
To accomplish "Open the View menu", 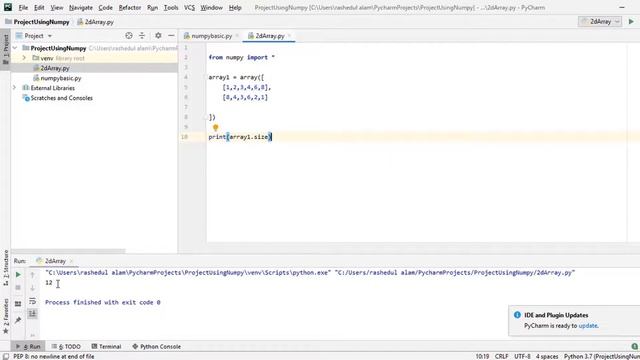I will click(x=57, y=8).
